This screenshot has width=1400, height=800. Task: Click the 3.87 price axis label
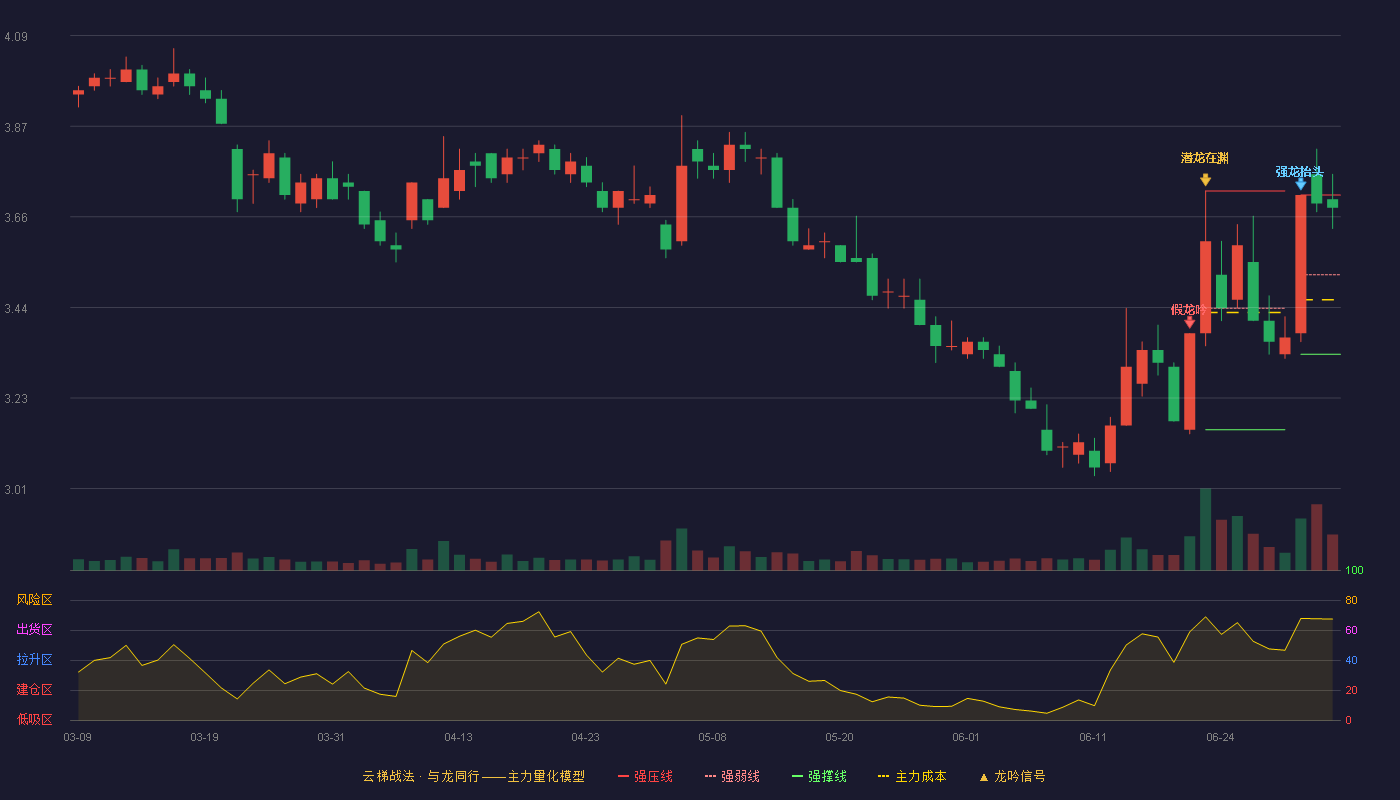(x=16, y=128)
